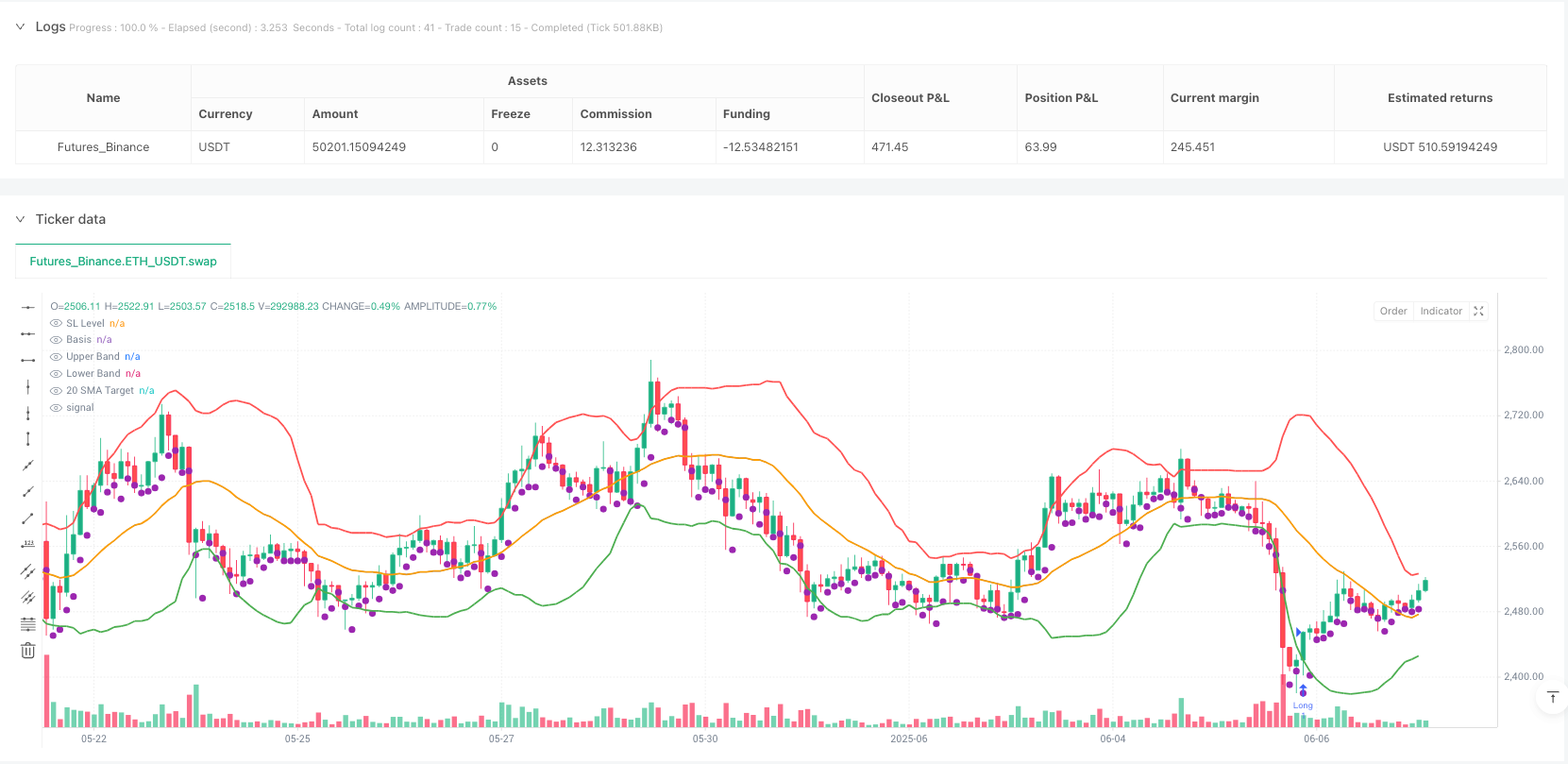The width and height of the screenshot is (1568, 764).
Task: Click the current margin value 245.451
Action: [1193, 147]
